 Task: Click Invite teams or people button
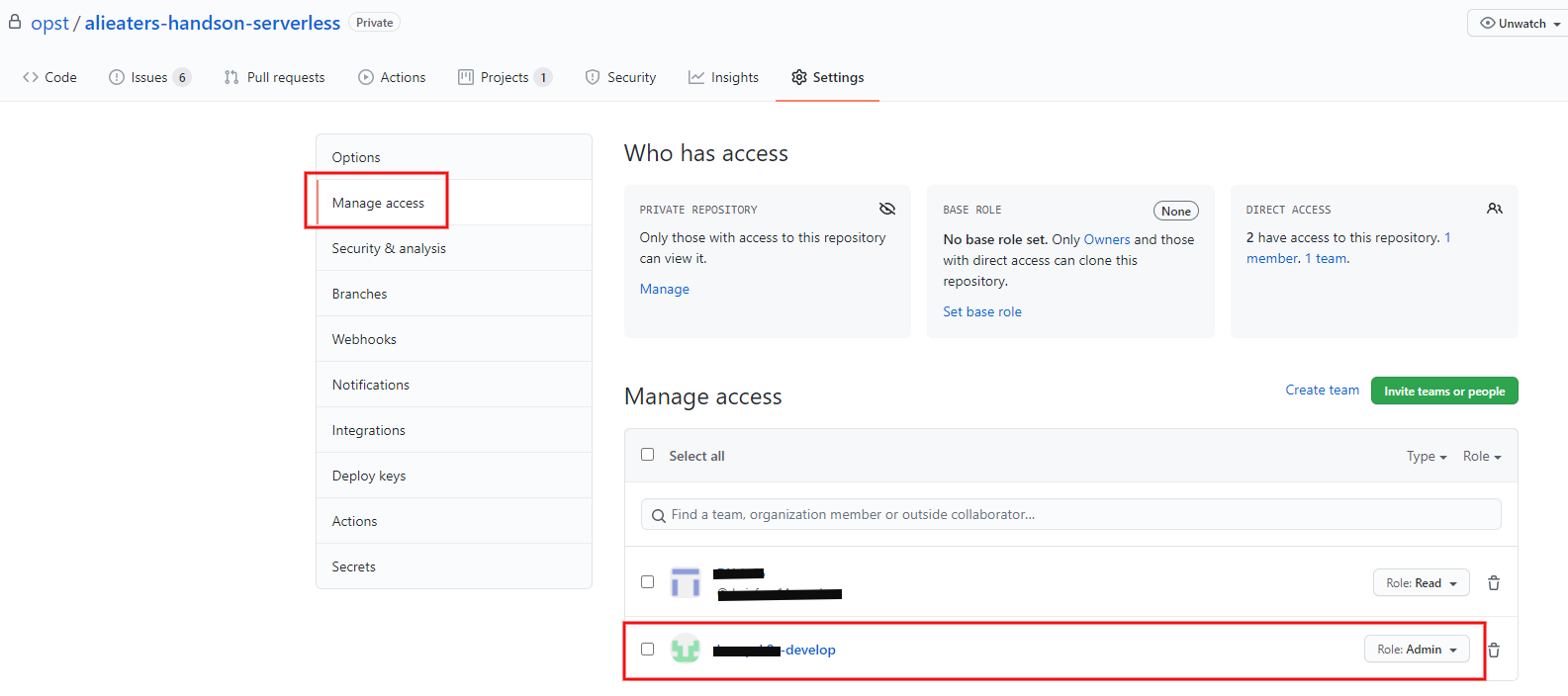point(1444,391)
